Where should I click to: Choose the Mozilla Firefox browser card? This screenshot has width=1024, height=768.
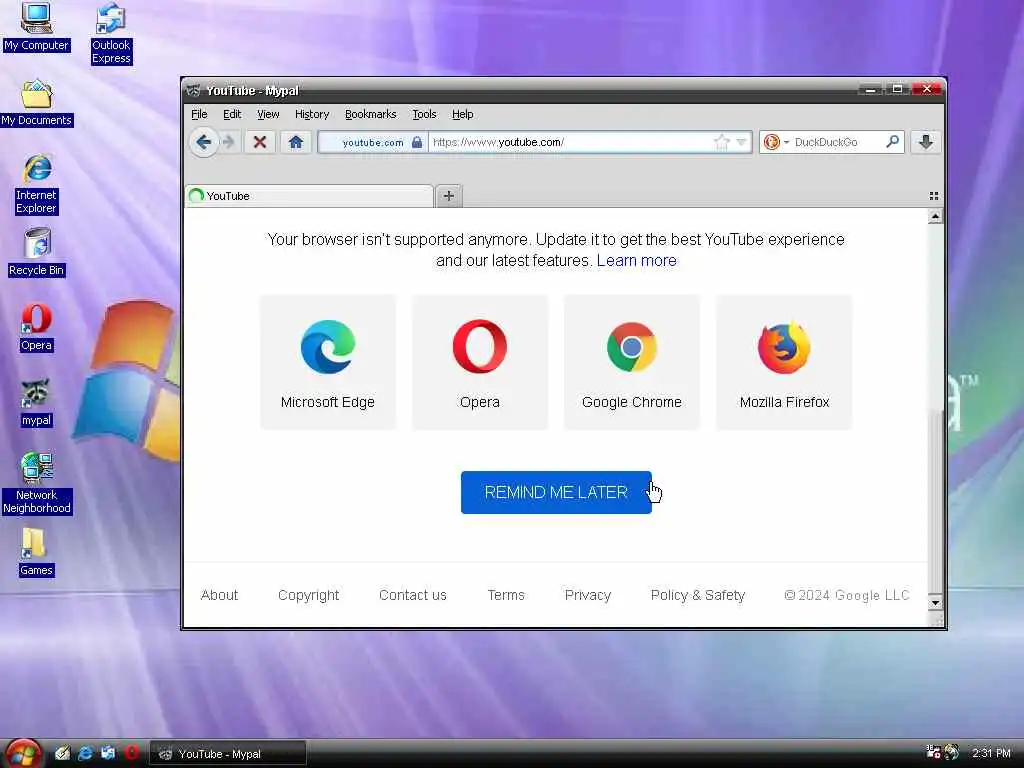pyautogui.click(x=784, y=362)
